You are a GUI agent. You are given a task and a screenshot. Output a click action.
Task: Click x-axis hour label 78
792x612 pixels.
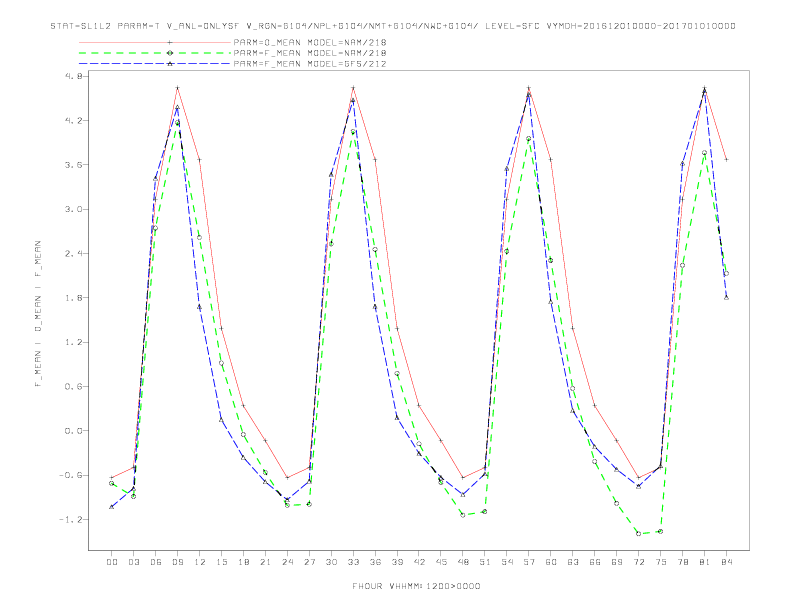click(683, 562)
